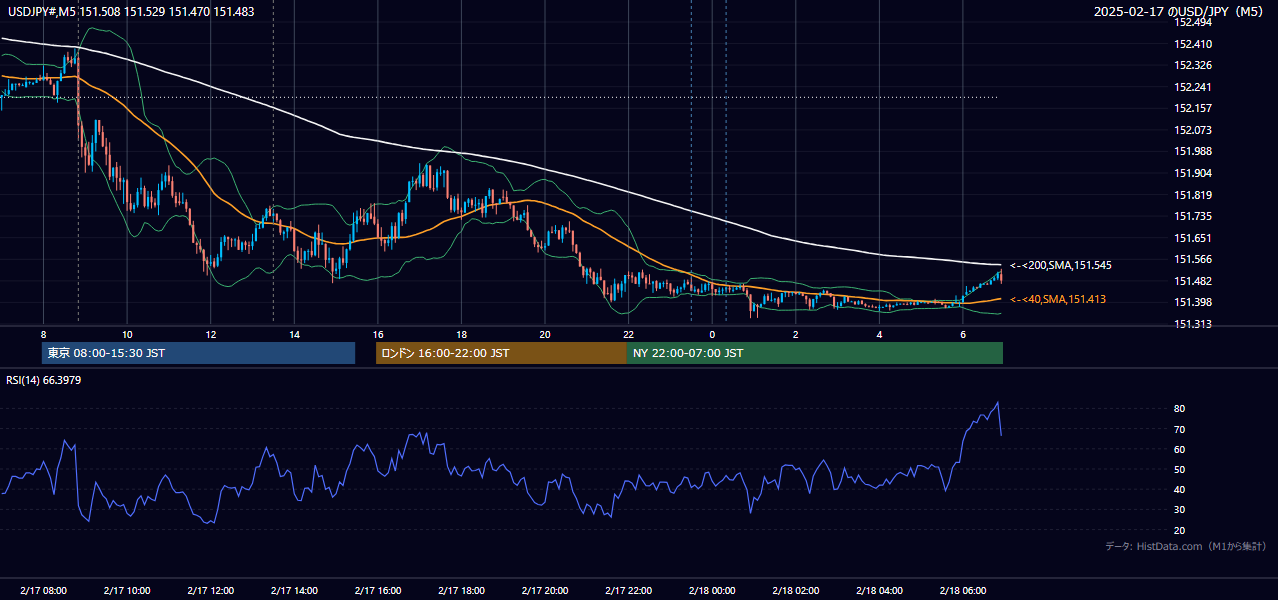Click price level 151.313 on the axis
This screenshot has width=1278, height=600.
tap(1193, 324)
